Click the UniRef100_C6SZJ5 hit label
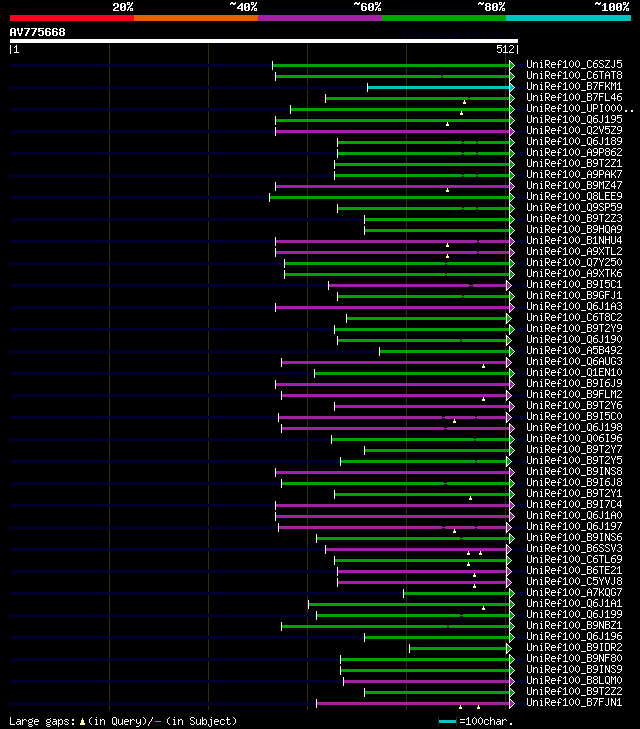Viewport: 640px width, 729px height. coord(574,64)
